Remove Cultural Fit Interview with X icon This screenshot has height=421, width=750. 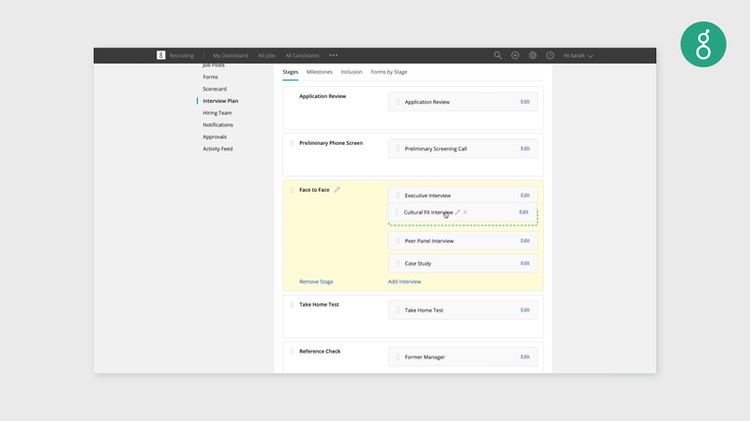click(465, 212)
